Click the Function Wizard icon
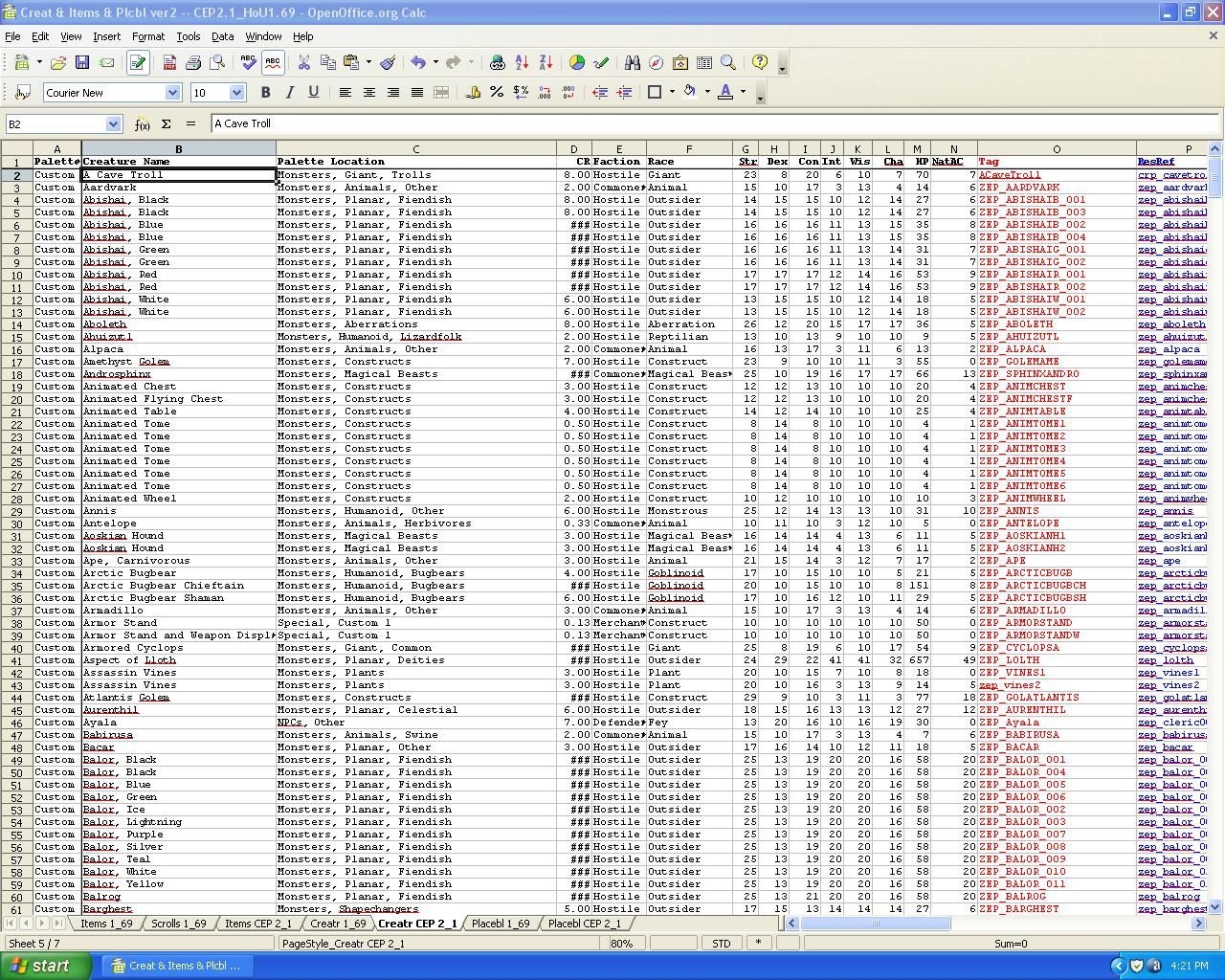 [x=143, y=123]
